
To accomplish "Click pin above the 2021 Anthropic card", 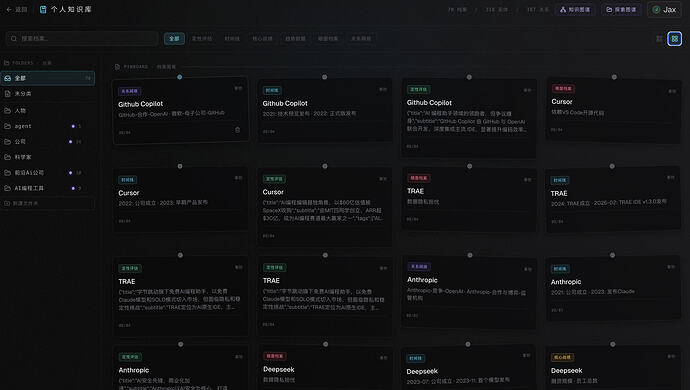I will click(x=613, y=255).
